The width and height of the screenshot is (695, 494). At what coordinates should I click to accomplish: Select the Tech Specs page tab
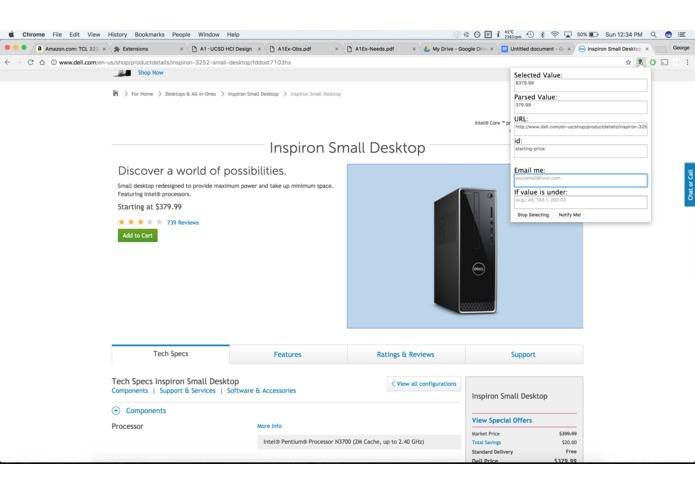tap(171, 354)
